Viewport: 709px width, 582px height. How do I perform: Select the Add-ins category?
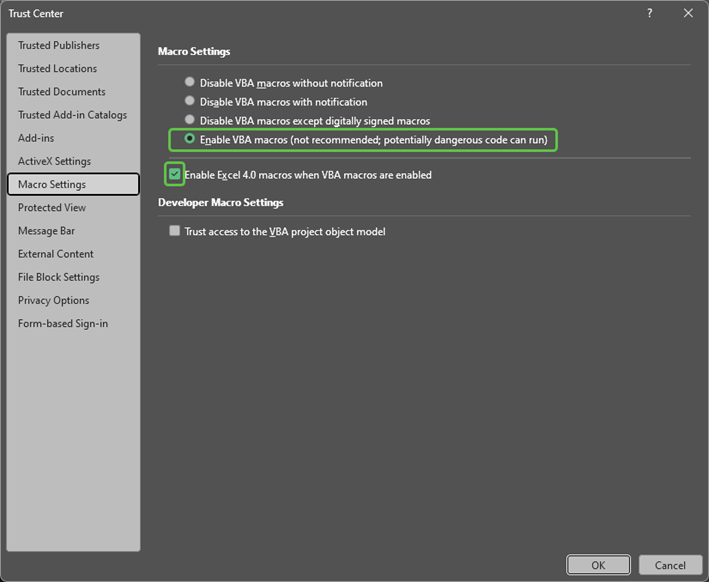click(38, 138)
